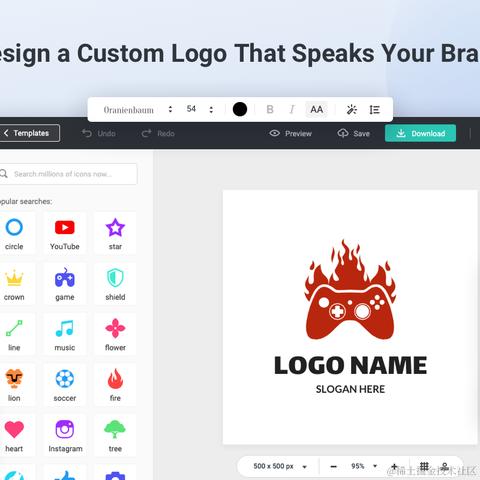Click Undo in the toolbar
The width and height of the screenshot is (480, 480).
pos(99,134)
